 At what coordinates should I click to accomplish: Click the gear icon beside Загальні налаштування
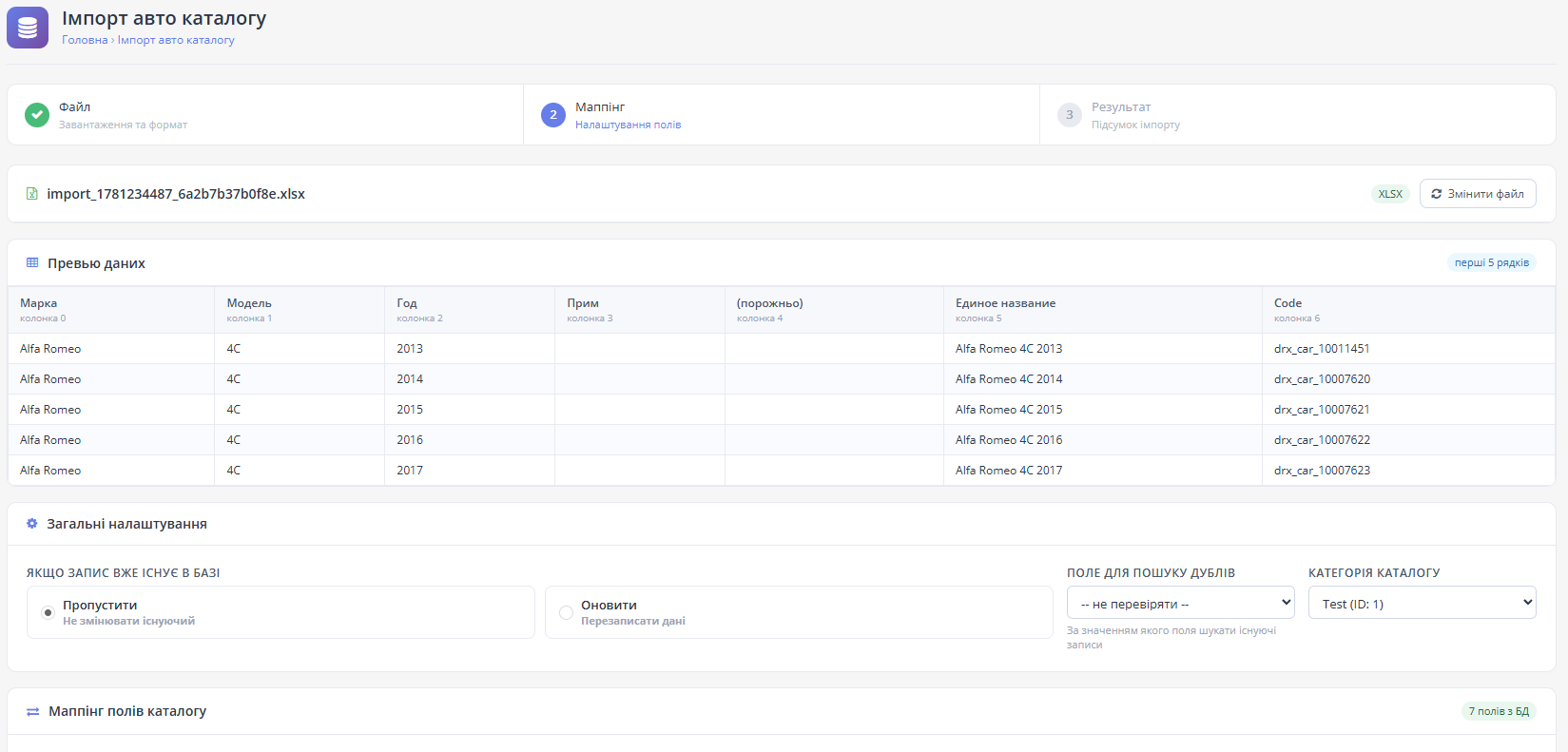pos(32,524)
